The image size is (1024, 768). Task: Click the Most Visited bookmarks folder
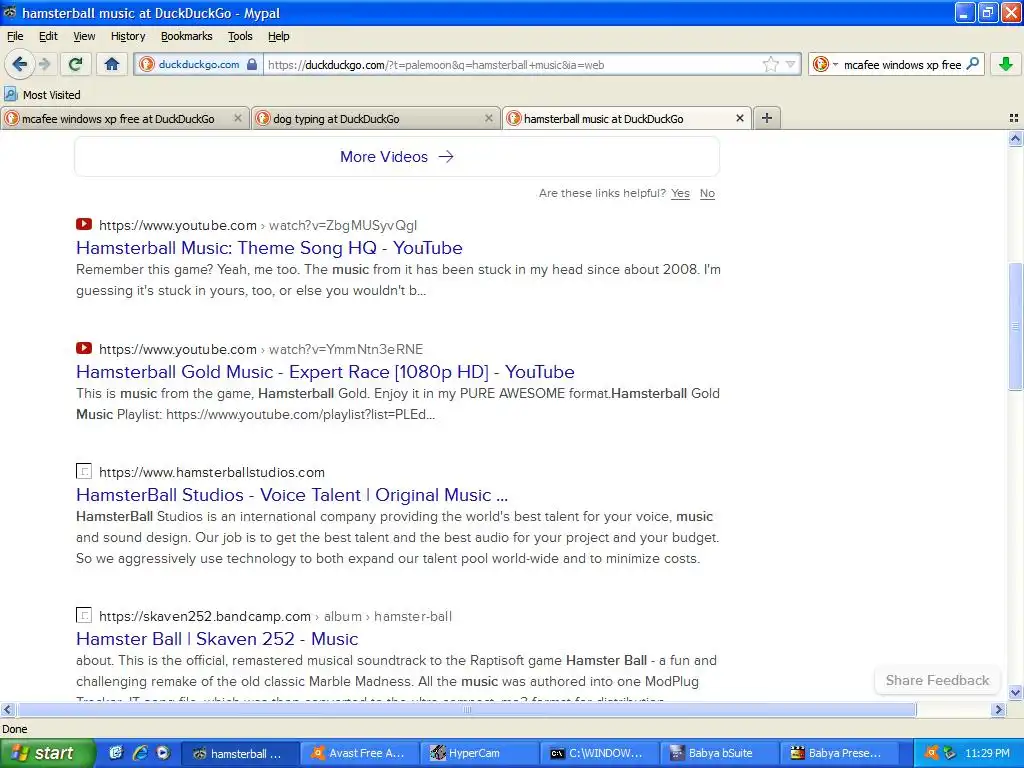pyautogui.click(x=42, y=95)
